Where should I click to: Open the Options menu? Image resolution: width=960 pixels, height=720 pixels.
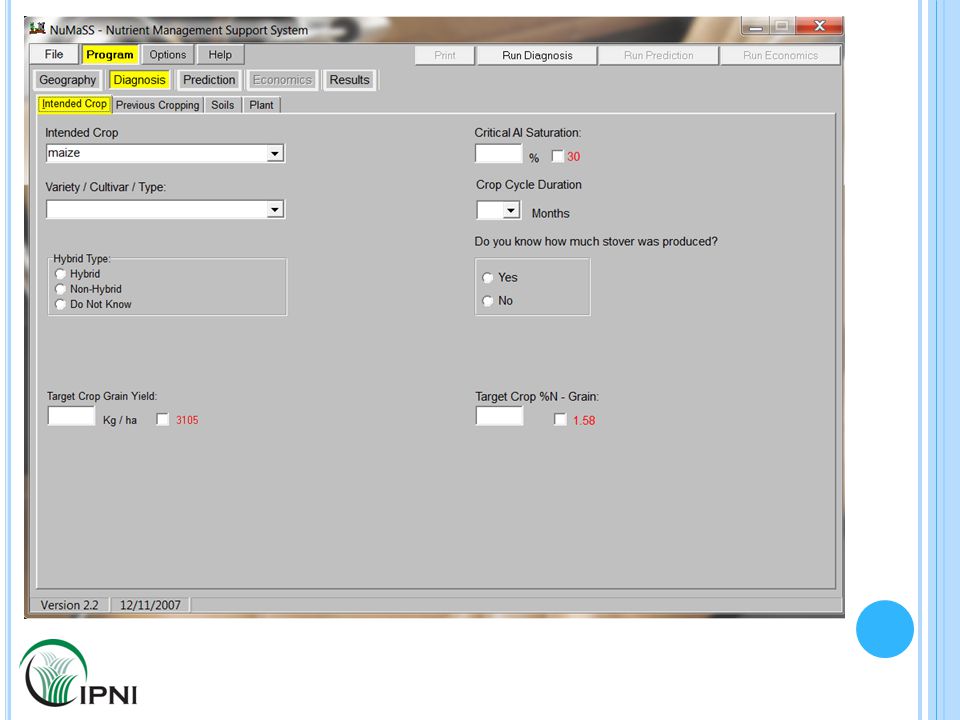tap(168, 54)
